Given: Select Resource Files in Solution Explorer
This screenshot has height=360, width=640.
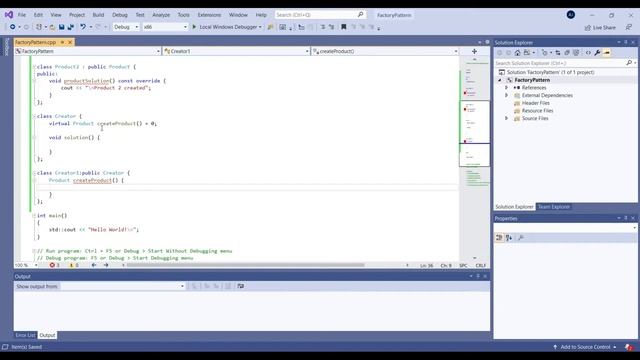Looking at the screenshot, I should click(x=537, y=111).
